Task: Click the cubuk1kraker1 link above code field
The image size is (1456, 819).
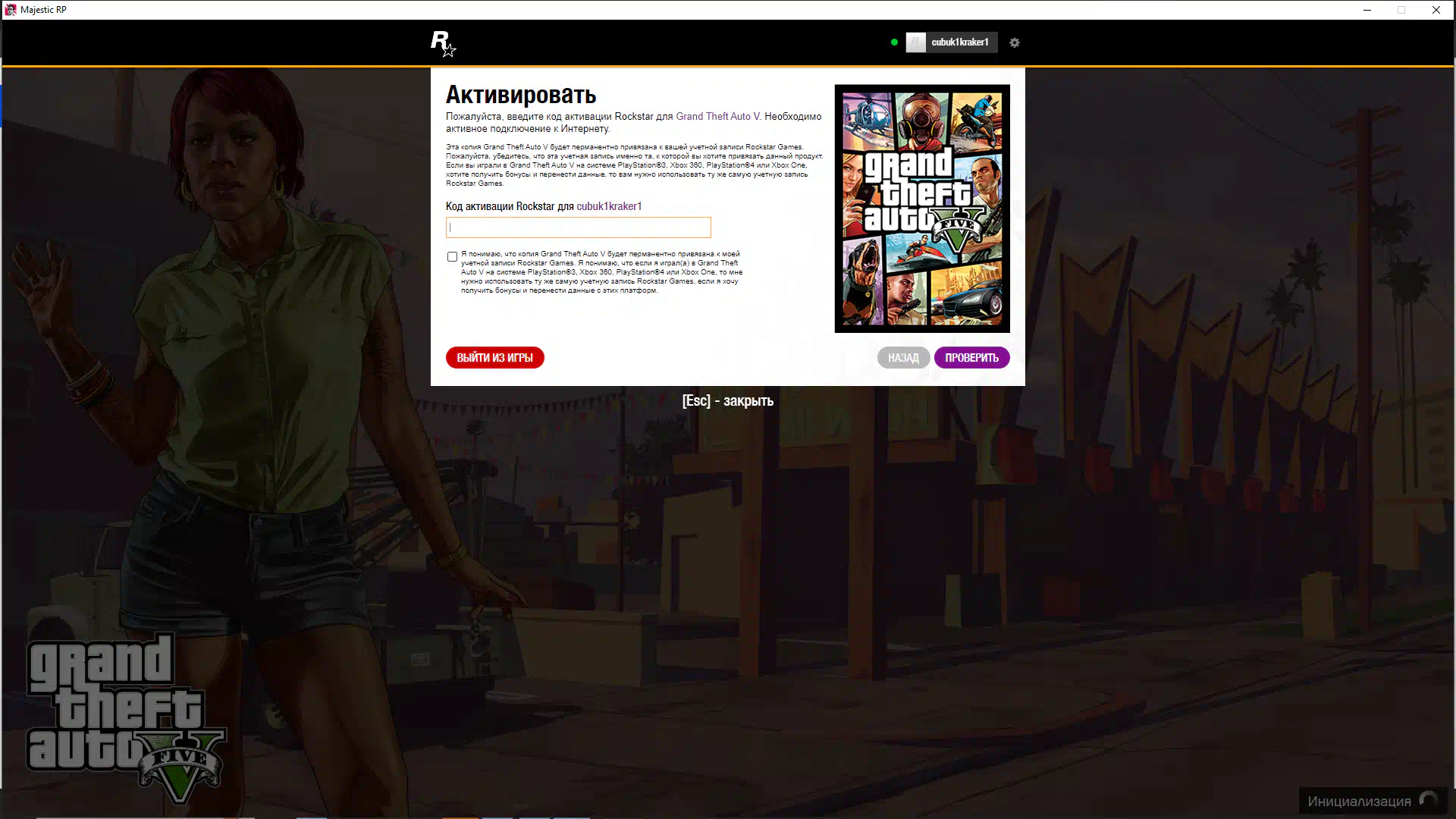Action: [x=609, y=206]
